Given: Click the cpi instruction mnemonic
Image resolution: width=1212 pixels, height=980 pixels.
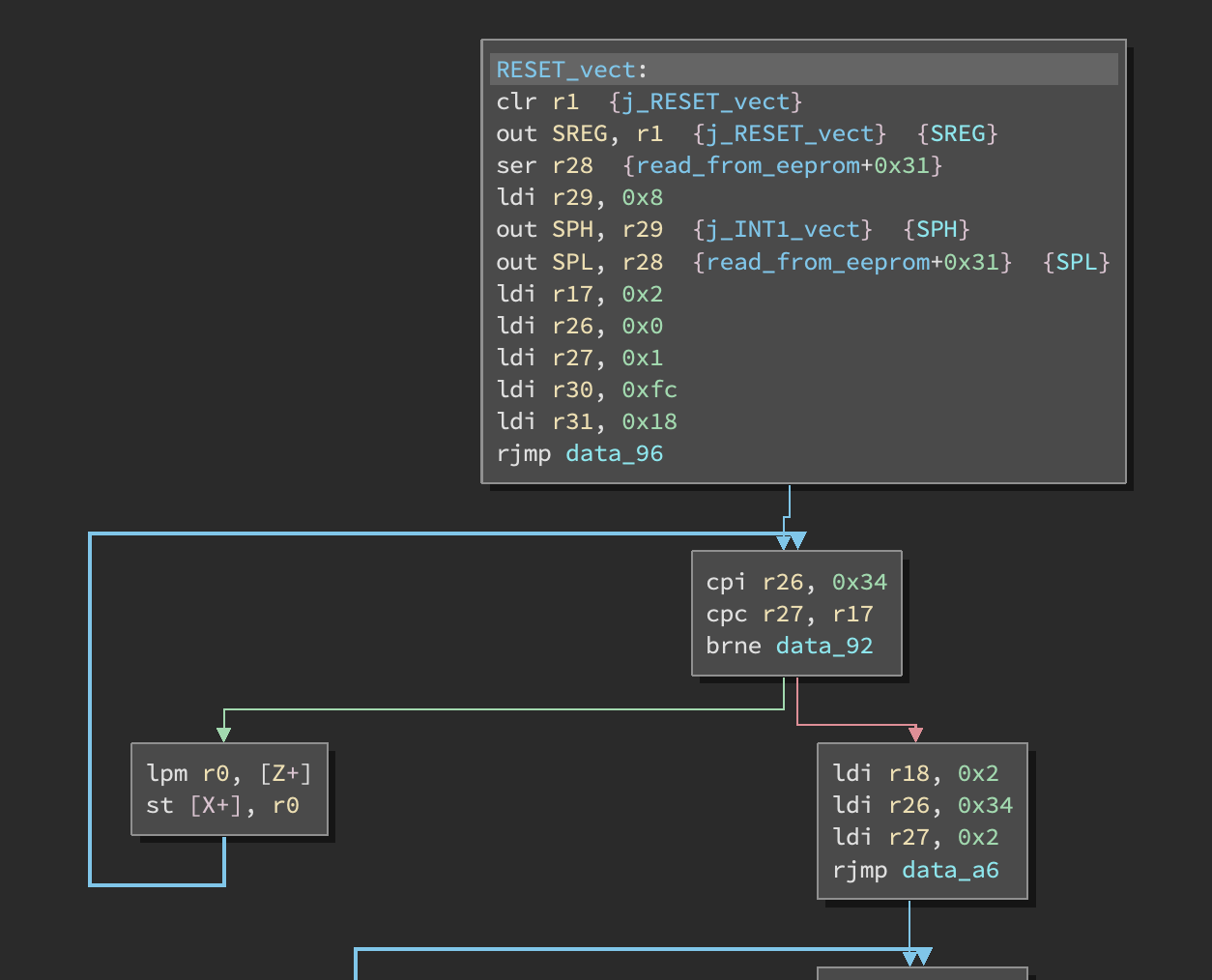Looking at the screenshot, I should (726, 582).
